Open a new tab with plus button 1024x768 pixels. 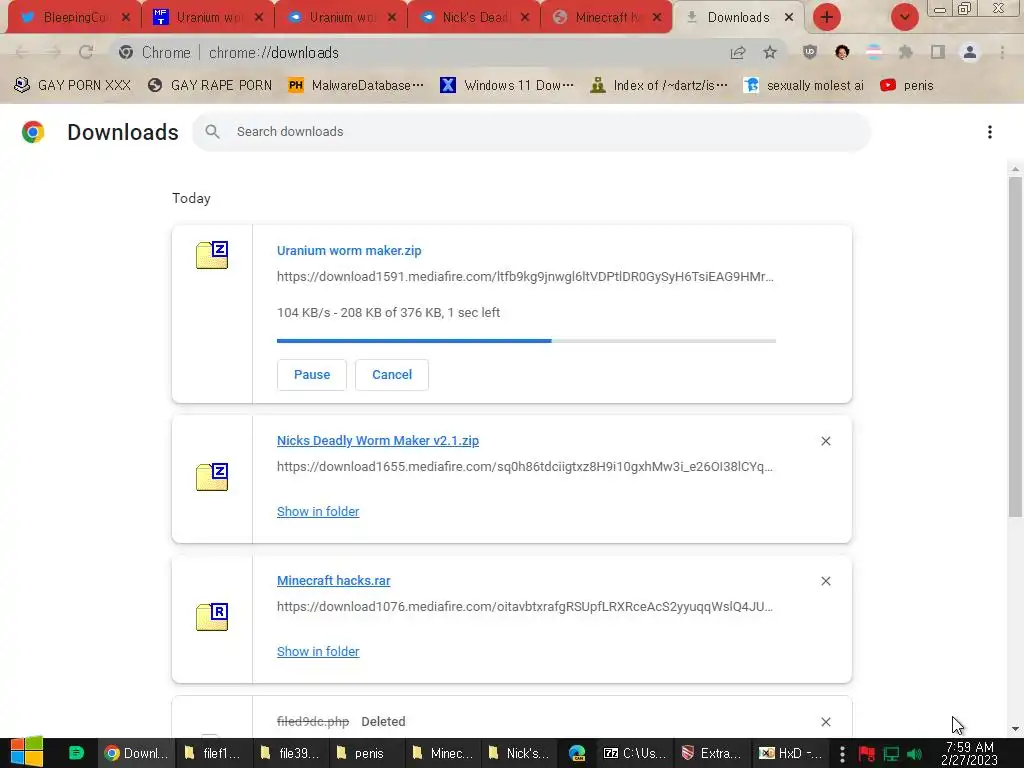[x=827, y=17]
